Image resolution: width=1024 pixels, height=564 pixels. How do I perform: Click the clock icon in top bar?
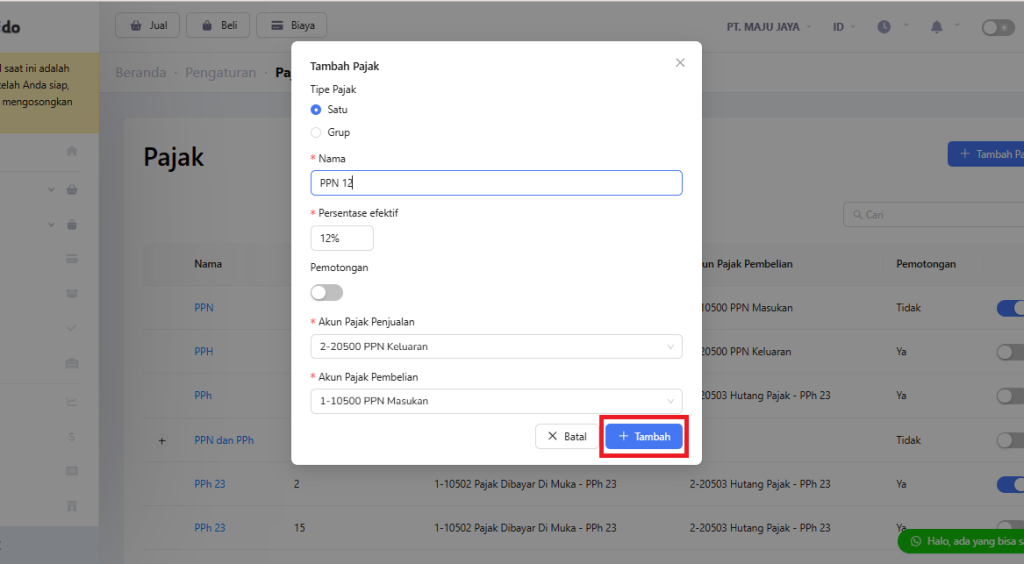pos(884,27)
